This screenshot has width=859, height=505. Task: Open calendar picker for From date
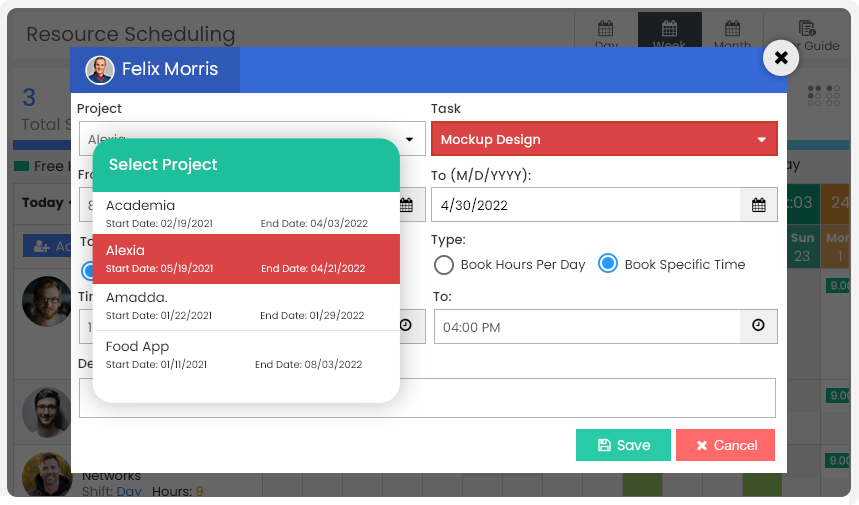(x=406, y=205)
